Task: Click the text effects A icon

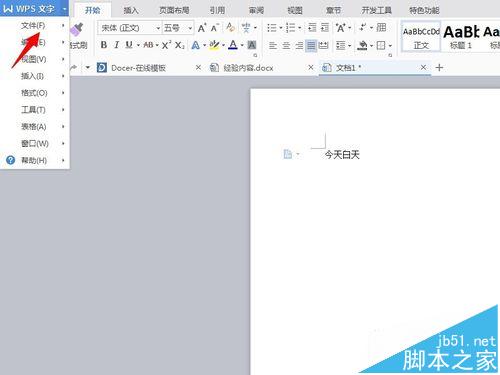Action: [195, 45]
